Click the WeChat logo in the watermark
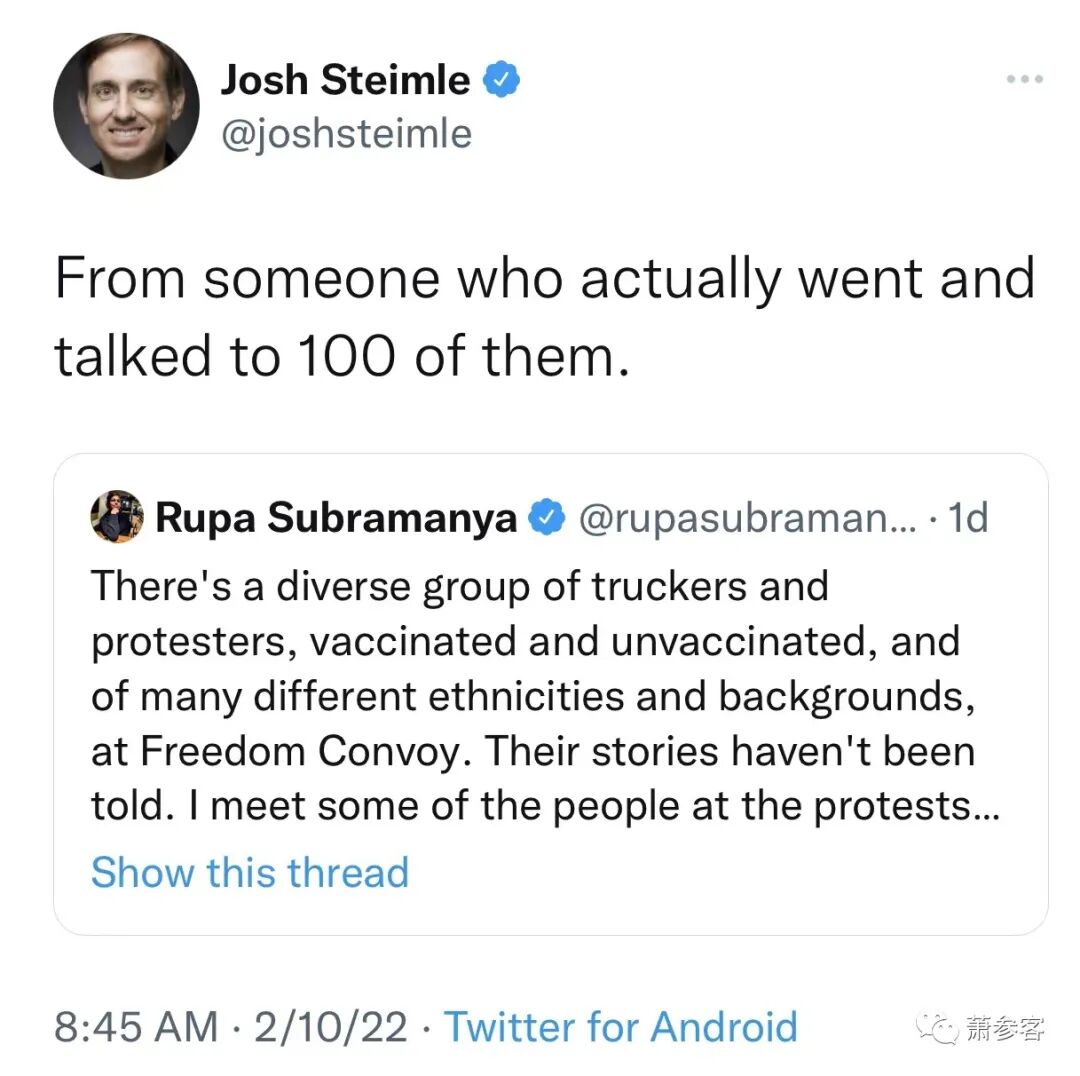1080x1076 pixels. (939, 1027)
